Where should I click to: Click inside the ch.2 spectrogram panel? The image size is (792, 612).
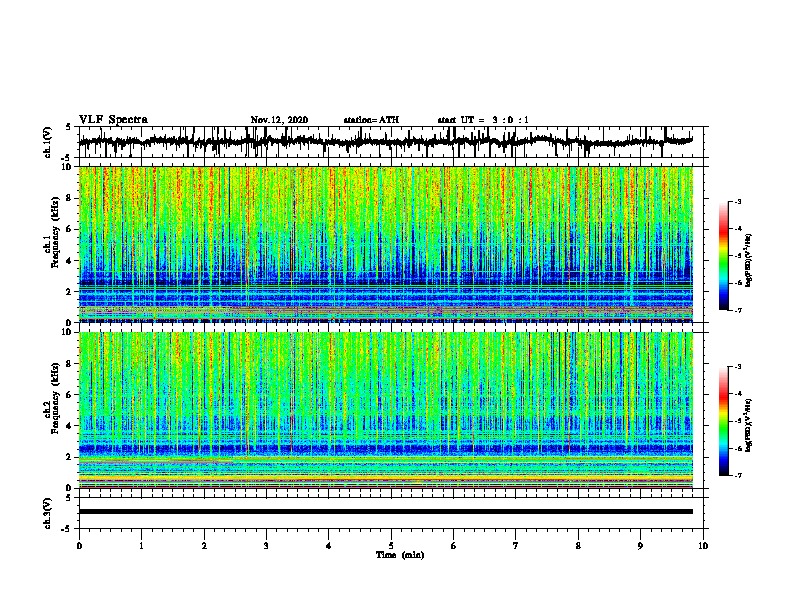point(385,410)
